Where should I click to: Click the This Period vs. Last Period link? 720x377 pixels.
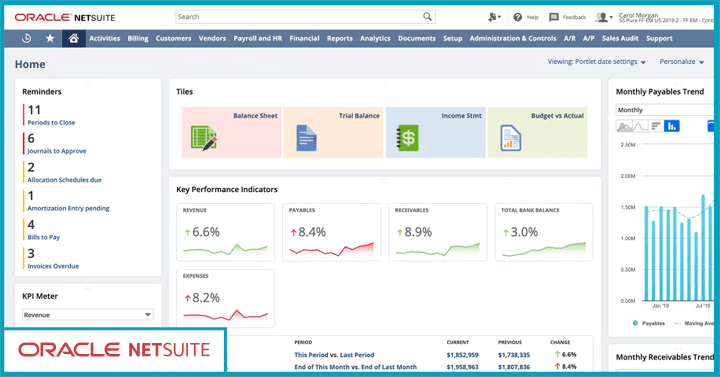click(x=334, y=355)
